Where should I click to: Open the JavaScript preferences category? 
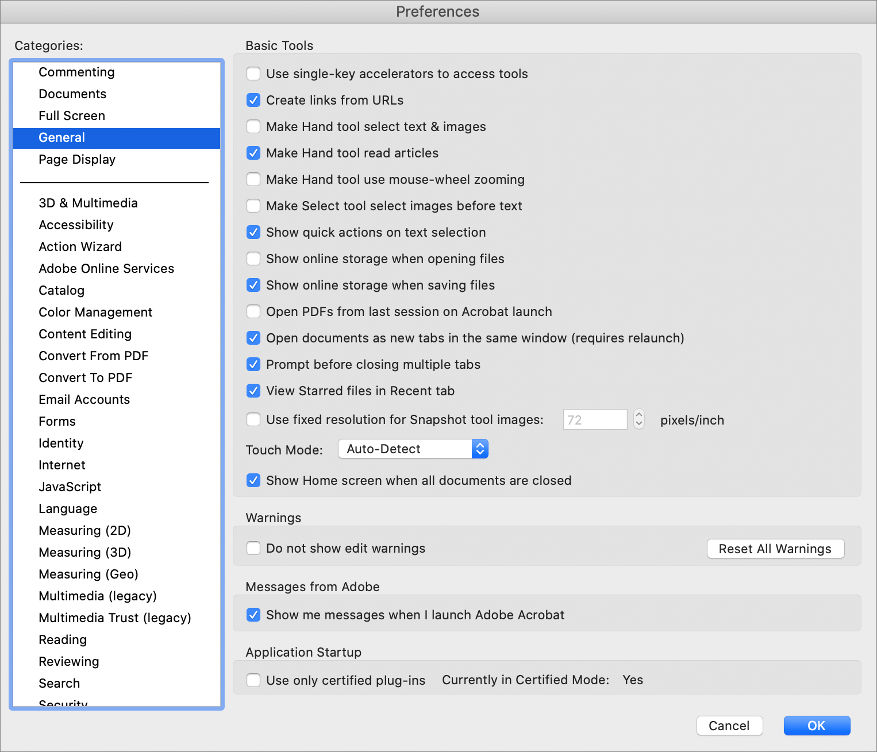click(x=70, y=486)
